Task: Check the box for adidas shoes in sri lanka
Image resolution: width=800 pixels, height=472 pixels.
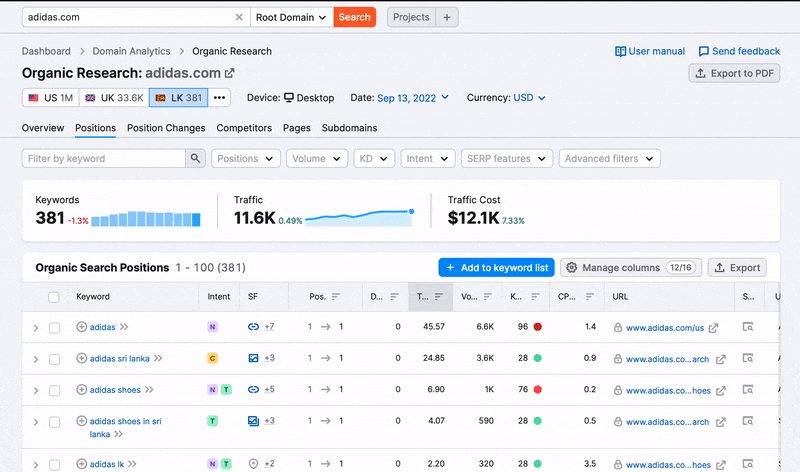Action: tap(54, 422)
